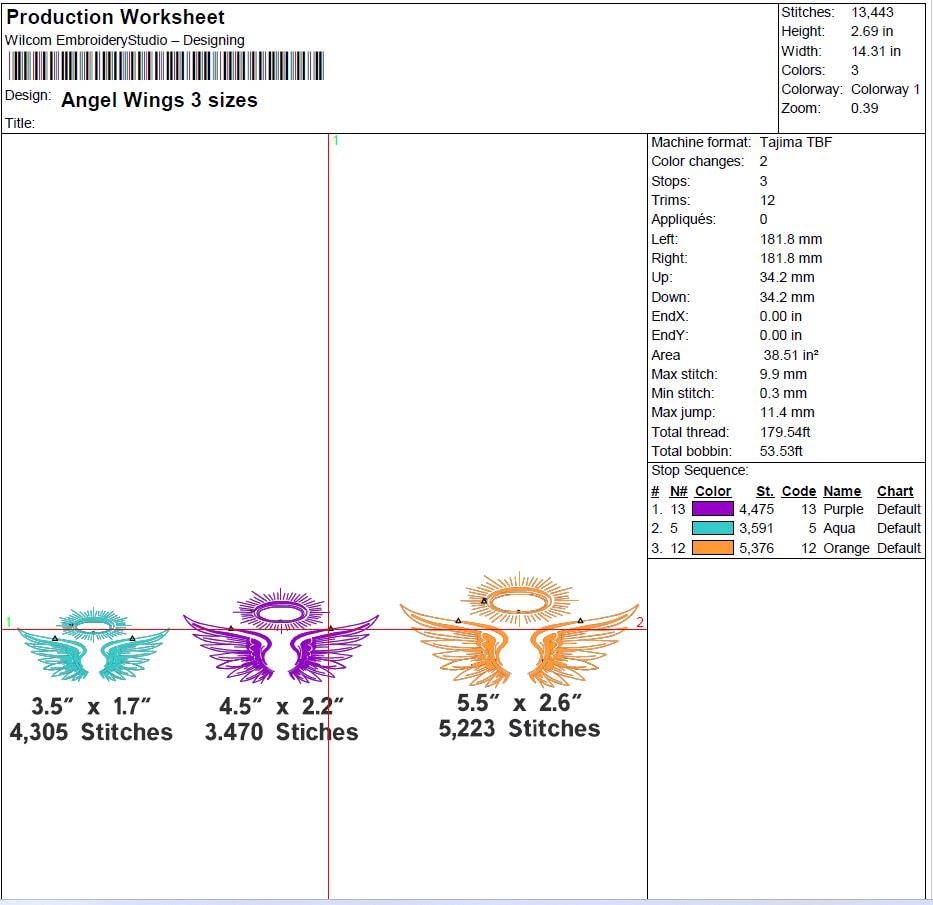933x905 pixels.
Task: Click the Total thread value 179.54ft
Action: pyautogui.click(x=785, y=432)
